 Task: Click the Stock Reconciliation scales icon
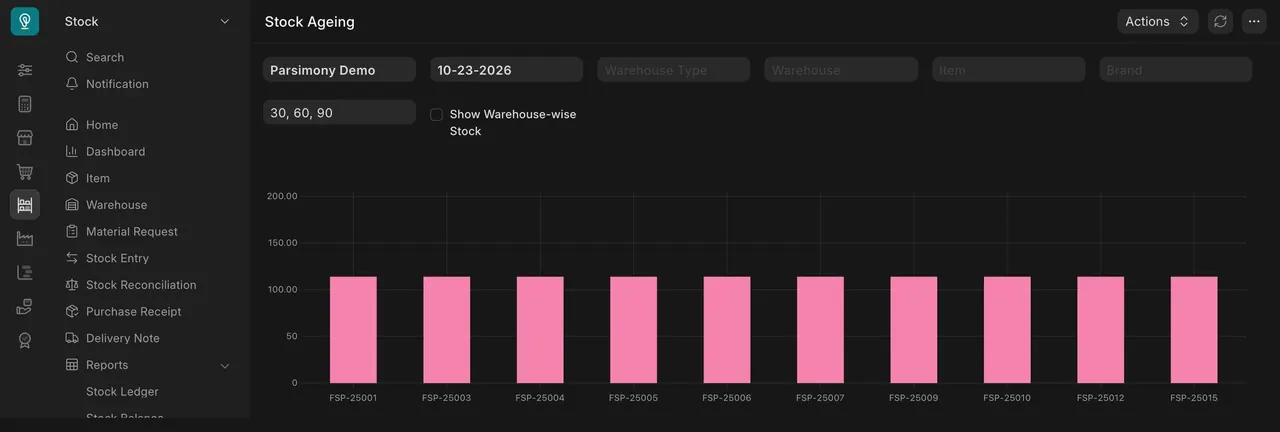click(x=72, y=285)
